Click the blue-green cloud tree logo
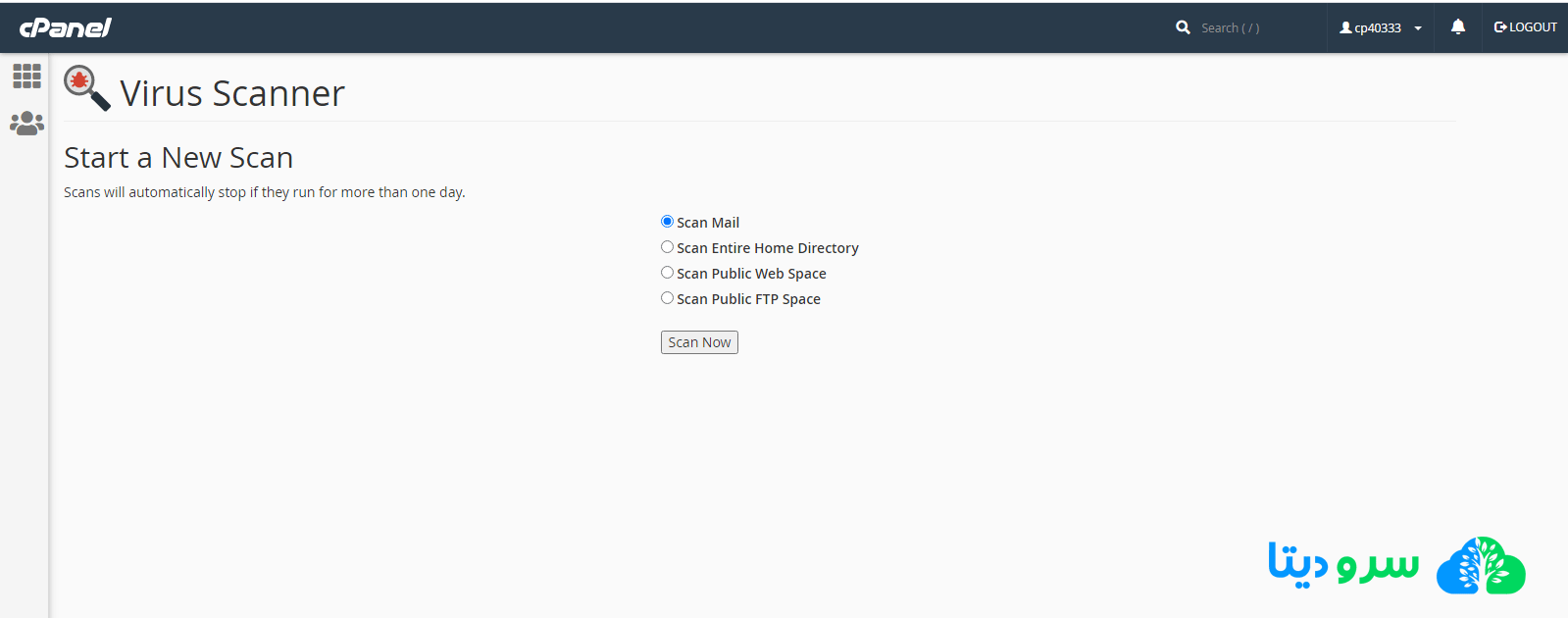This screenshot has width=1568, height=618. pos(1481,566)
